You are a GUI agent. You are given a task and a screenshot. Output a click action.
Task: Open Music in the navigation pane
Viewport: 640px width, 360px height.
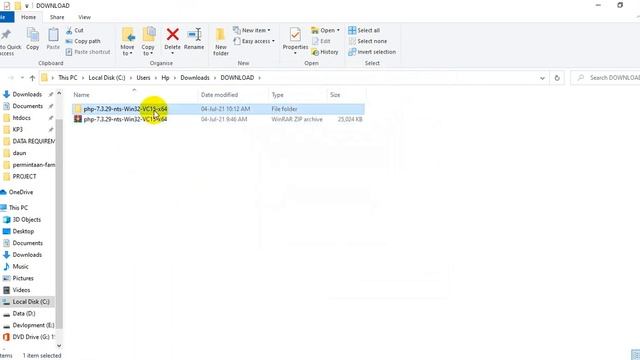pyautogui.click(x=20, y=267)
